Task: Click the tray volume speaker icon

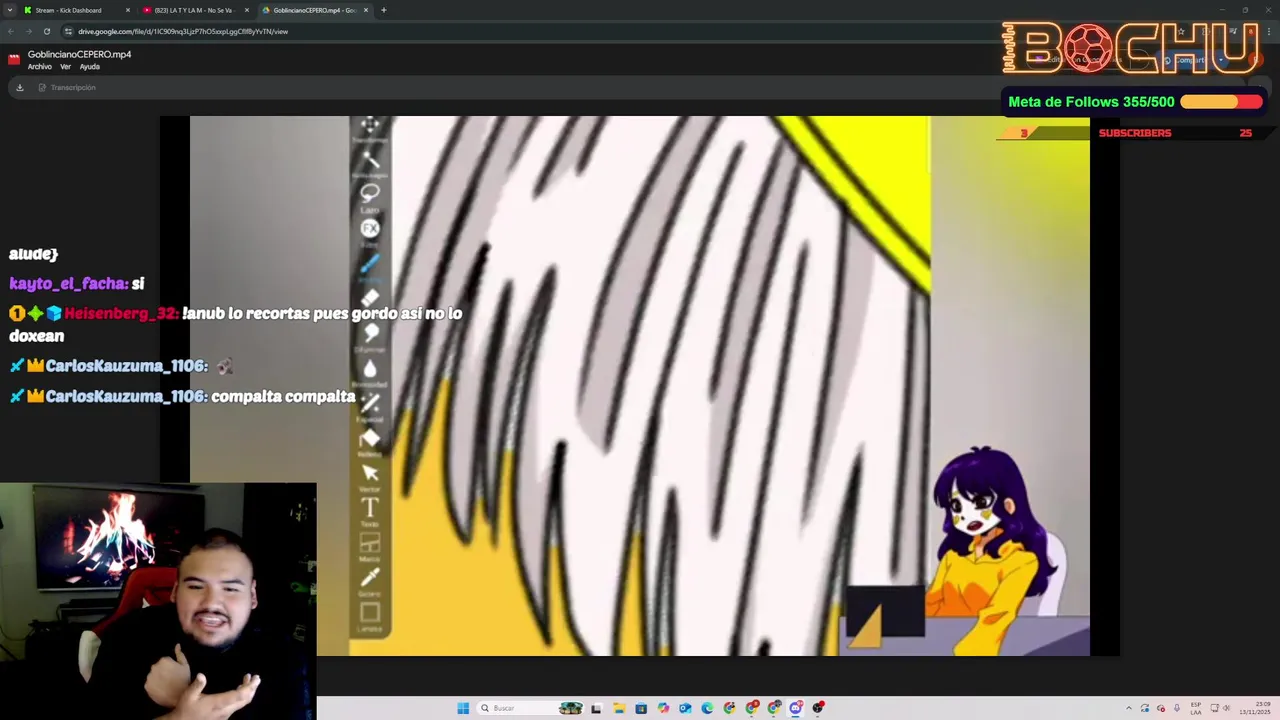Action: coord(1229,708)
